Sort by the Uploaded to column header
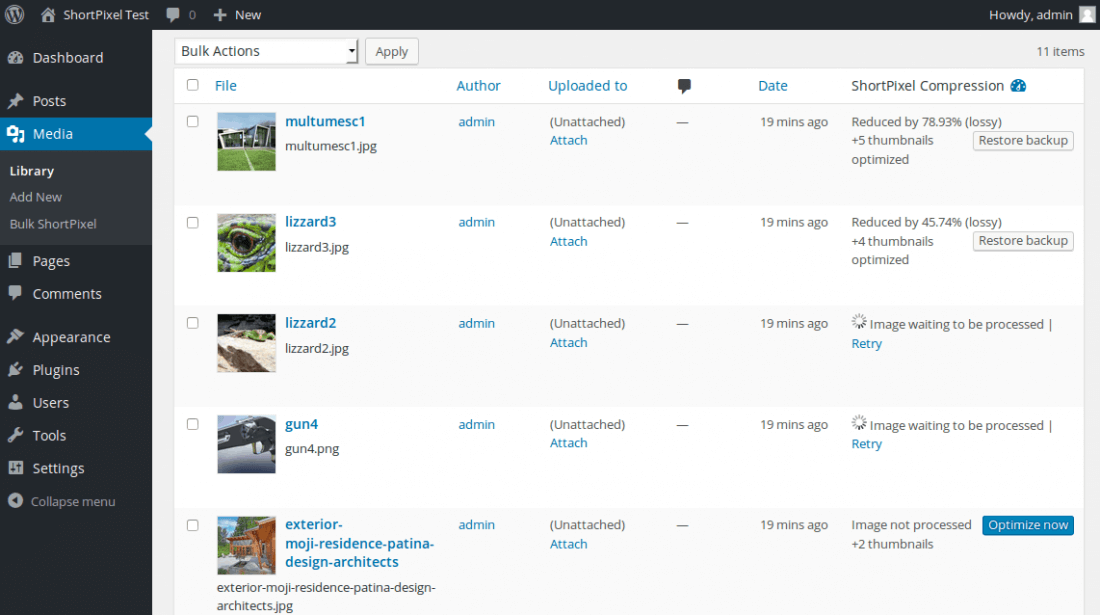1100x615 pixels. (x=587, y=86)
